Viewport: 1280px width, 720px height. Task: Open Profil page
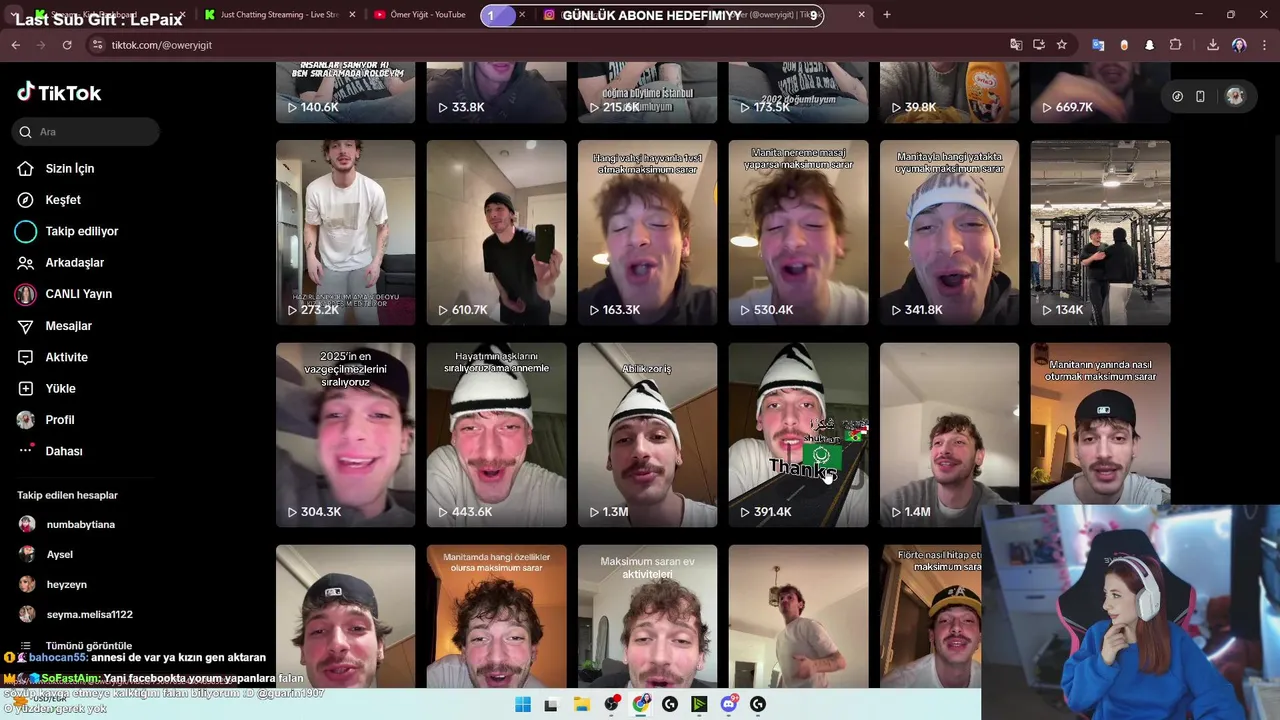click(59, 420)
